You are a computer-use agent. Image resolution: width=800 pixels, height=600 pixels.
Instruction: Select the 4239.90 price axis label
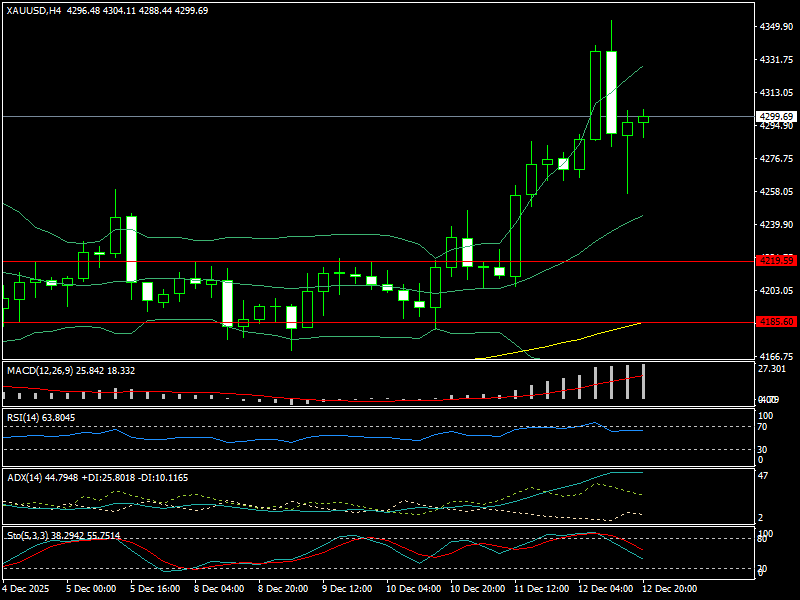(777, 224)
